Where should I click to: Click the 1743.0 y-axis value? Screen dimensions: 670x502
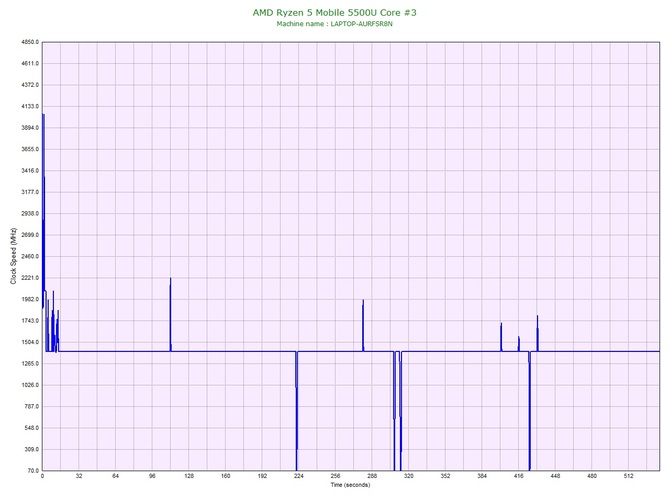click(29, 321)
